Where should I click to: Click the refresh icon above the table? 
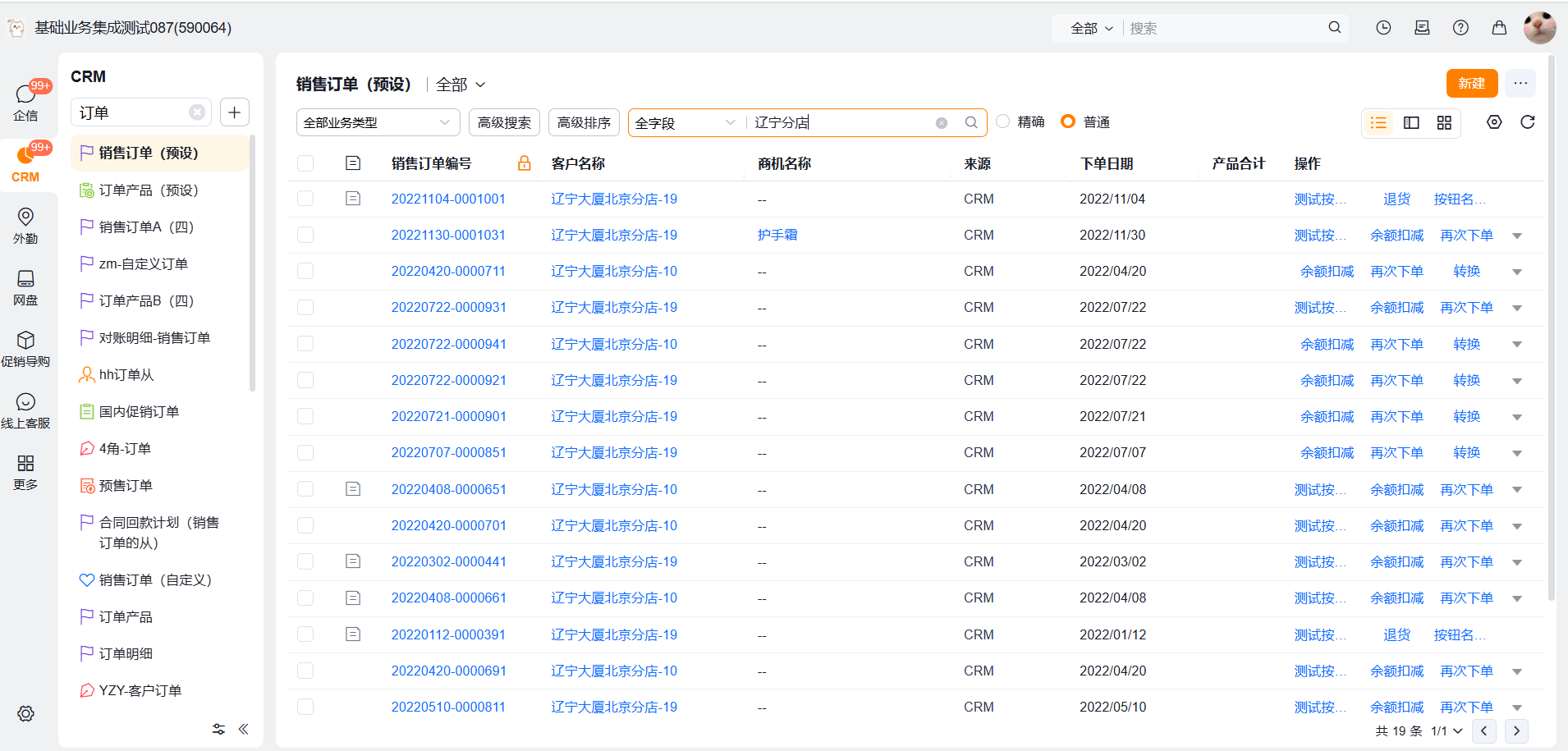pos(1527,122)
